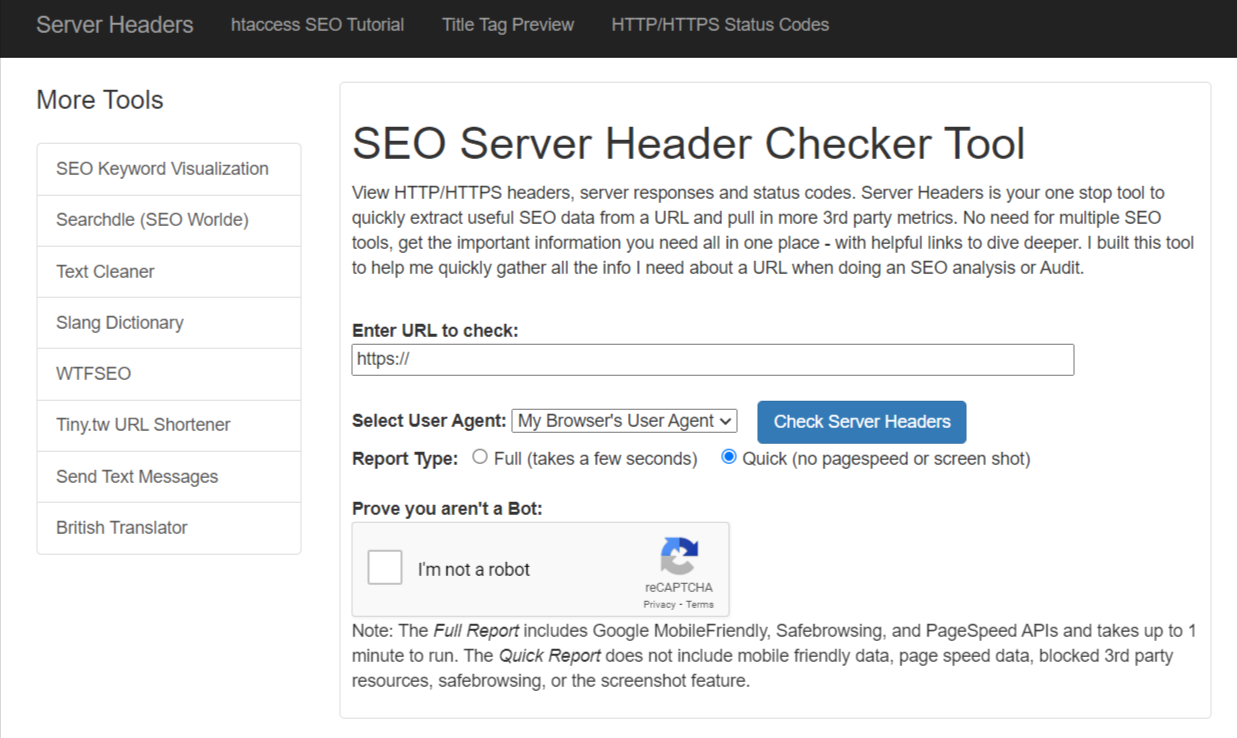Open the Slang Dictionary
The image size is (1237, 738).
tap(119, 322)
